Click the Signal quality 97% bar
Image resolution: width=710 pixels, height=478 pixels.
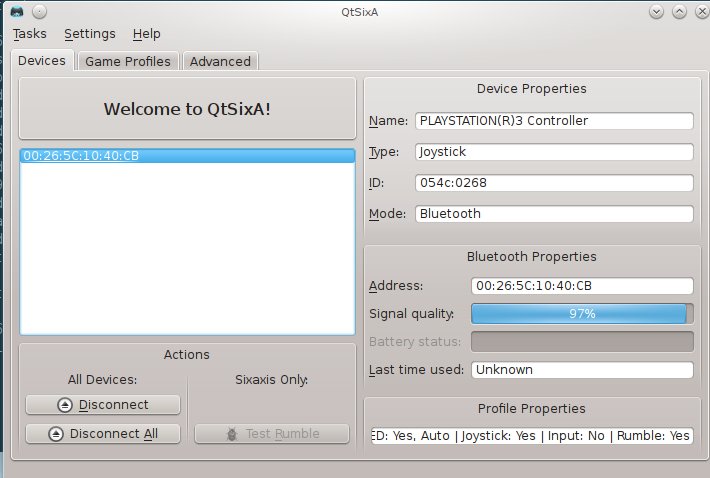click(582, 314)
